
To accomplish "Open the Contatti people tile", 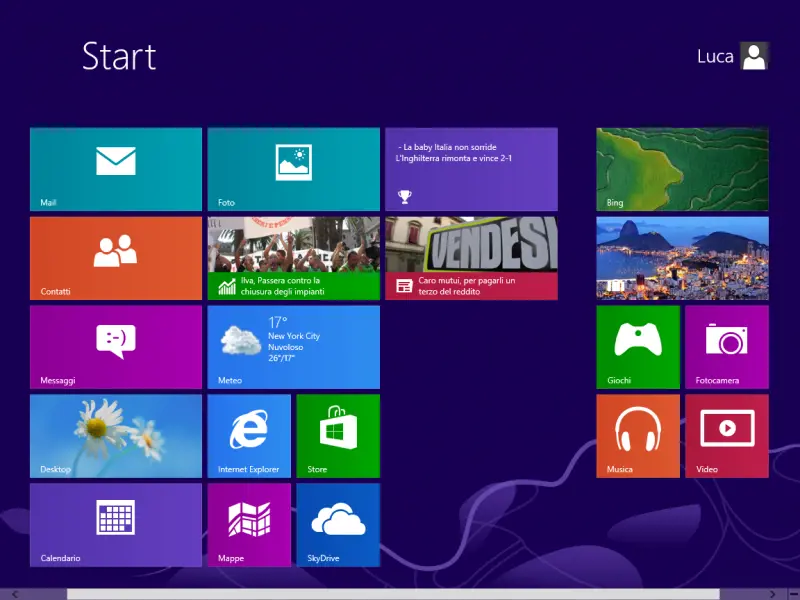I will click(116, 258).
